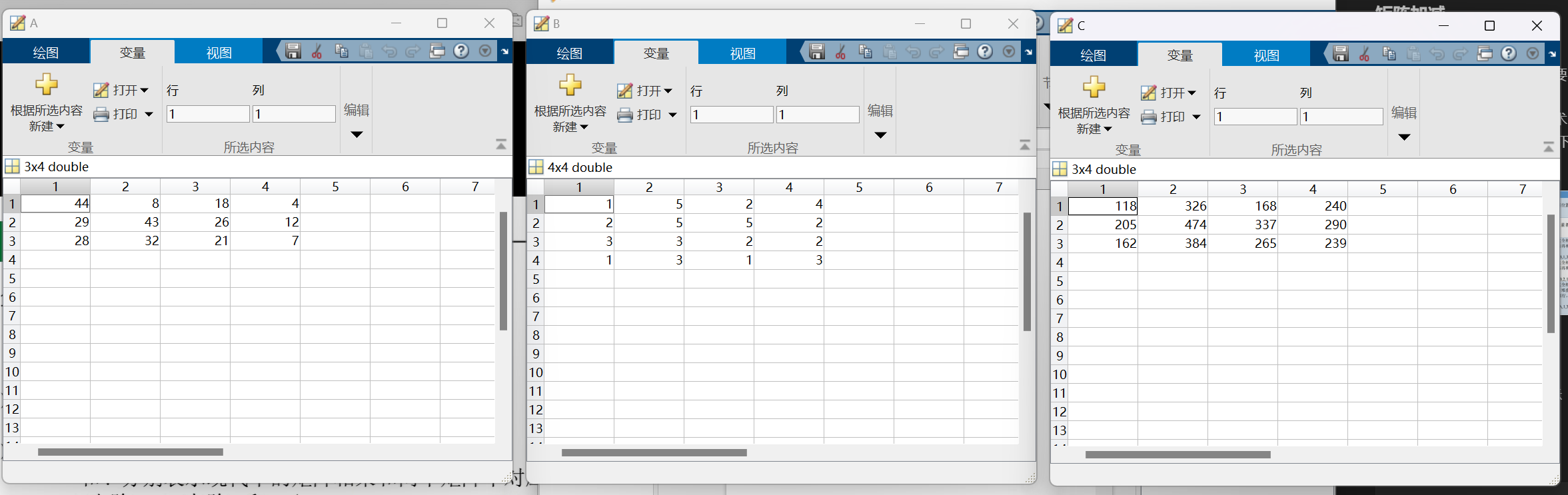Click the scissors Cut icon in window B
Viewport: 1568px width, 495px height.
(x=840, y=52)
